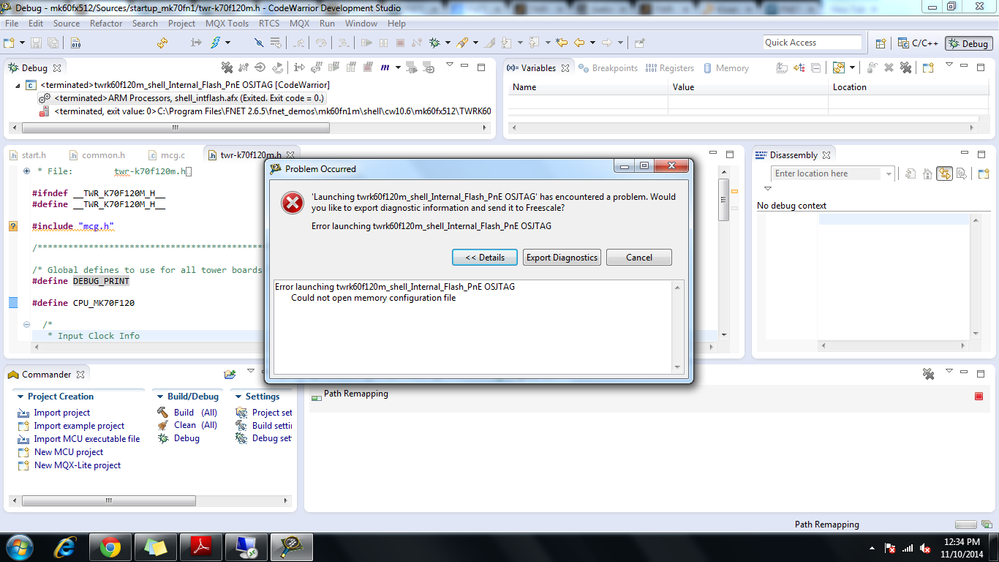999x562 pixels.
Task: Click the Enter location here field
Action: [x=828, y=173]
